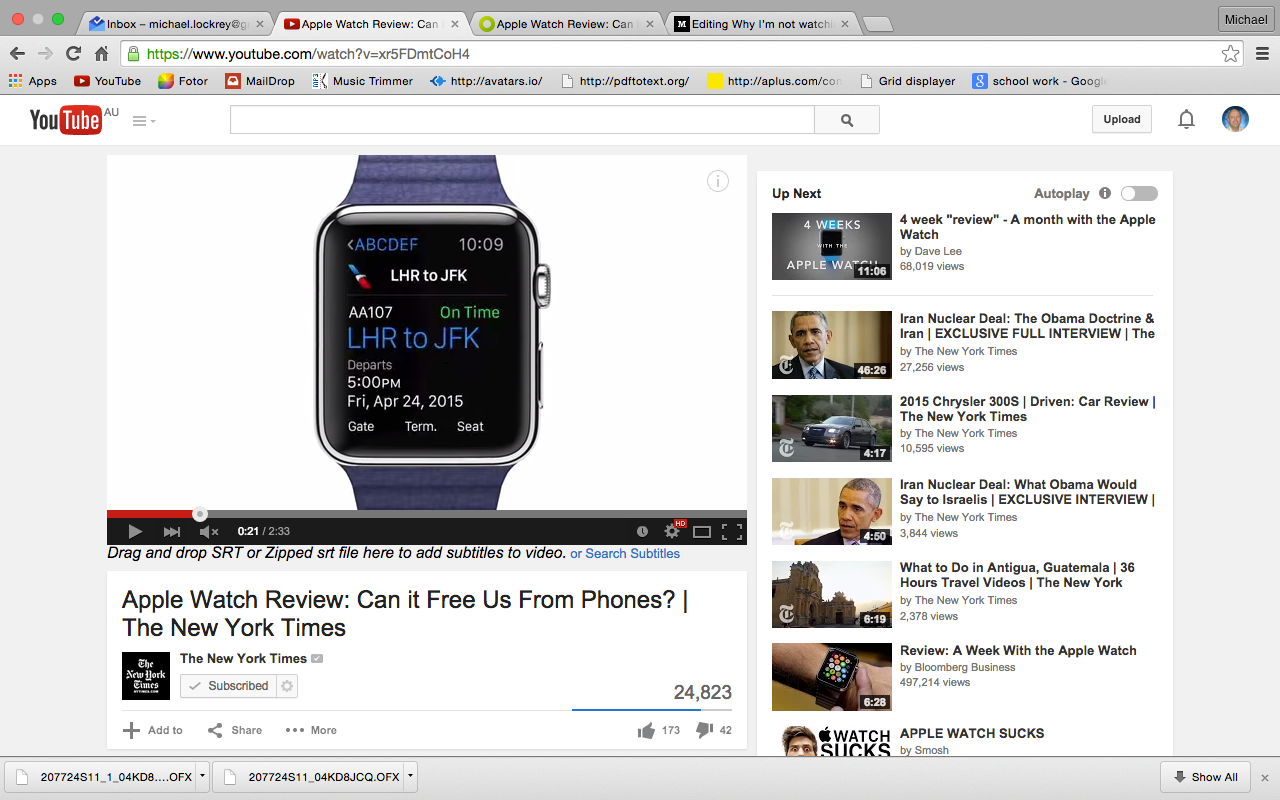Open menu for 207724S11_1 download
The width and height of the screenshot is (1280, 800).
[x=202, y=776]
